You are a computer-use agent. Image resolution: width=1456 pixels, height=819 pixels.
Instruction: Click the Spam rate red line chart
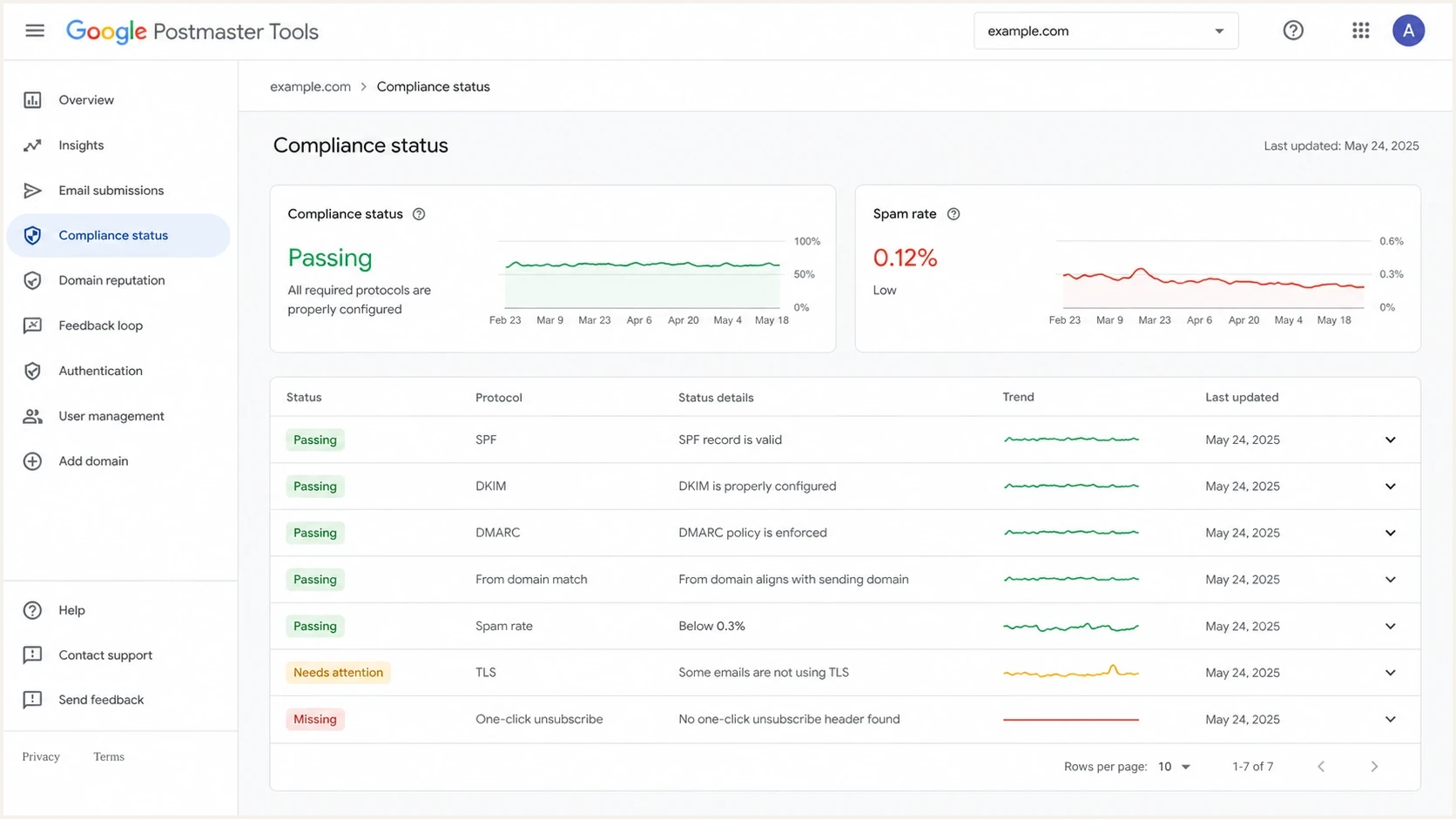coord(1212,274)
